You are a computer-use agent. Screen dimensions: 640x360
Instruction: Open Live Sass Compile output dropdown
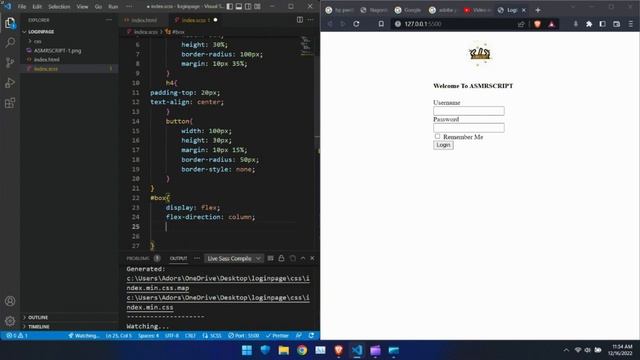coord(233,258)
